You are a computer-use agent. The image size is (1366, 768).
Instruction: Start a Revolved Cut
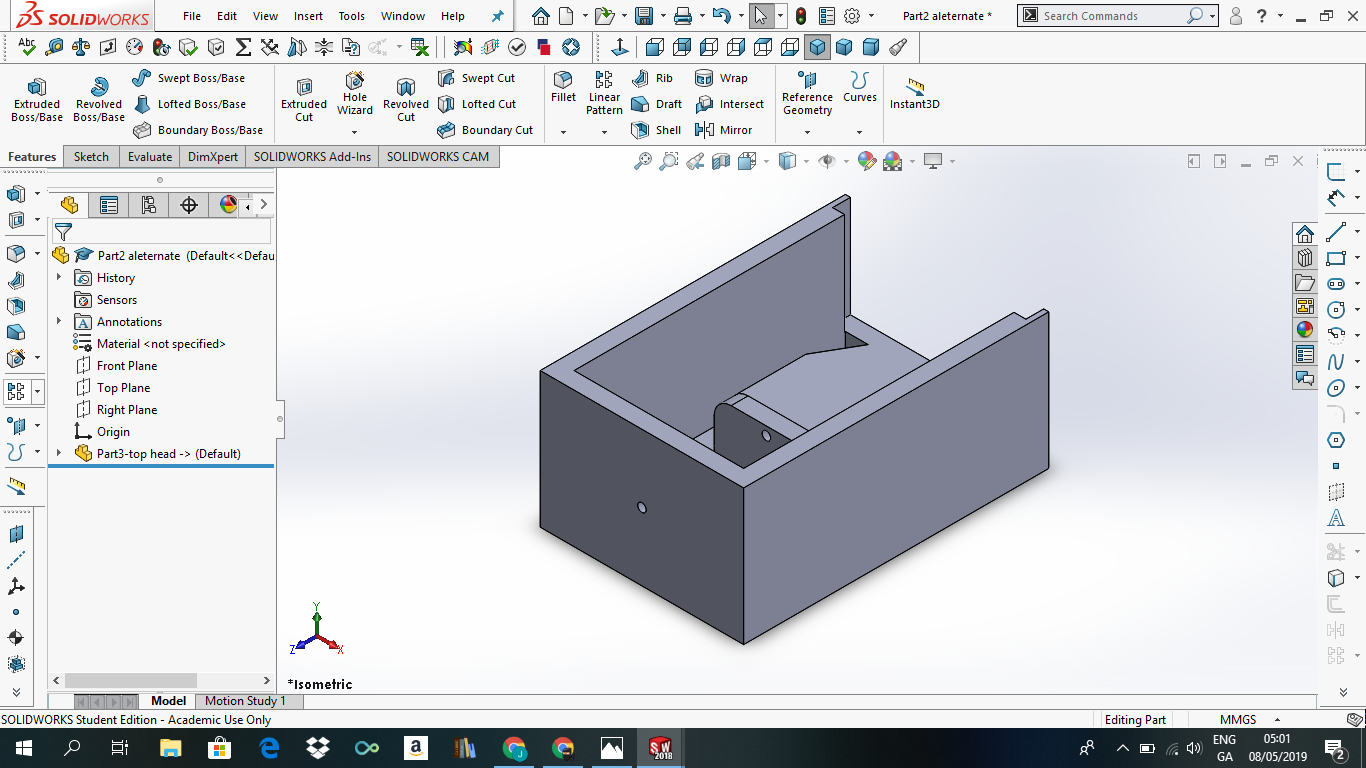[406, 100]
